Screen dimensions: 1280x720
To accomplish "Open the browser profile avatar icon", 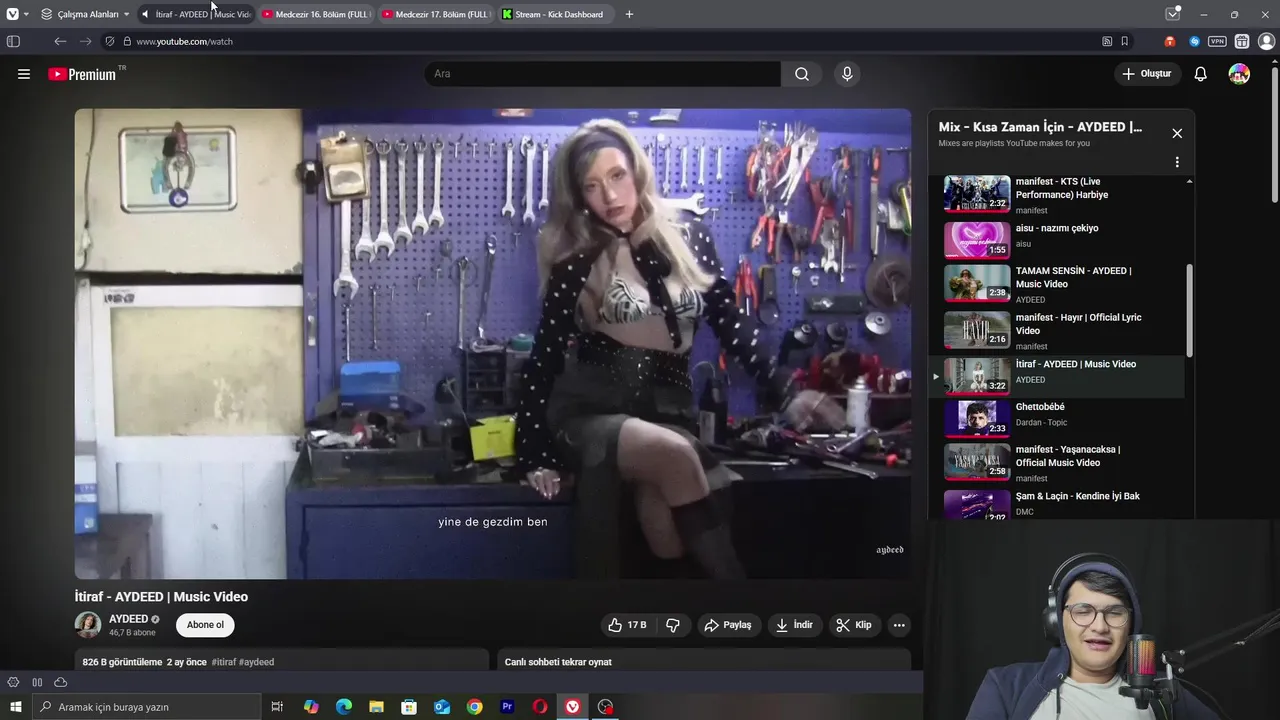I will click(1266, 41).
